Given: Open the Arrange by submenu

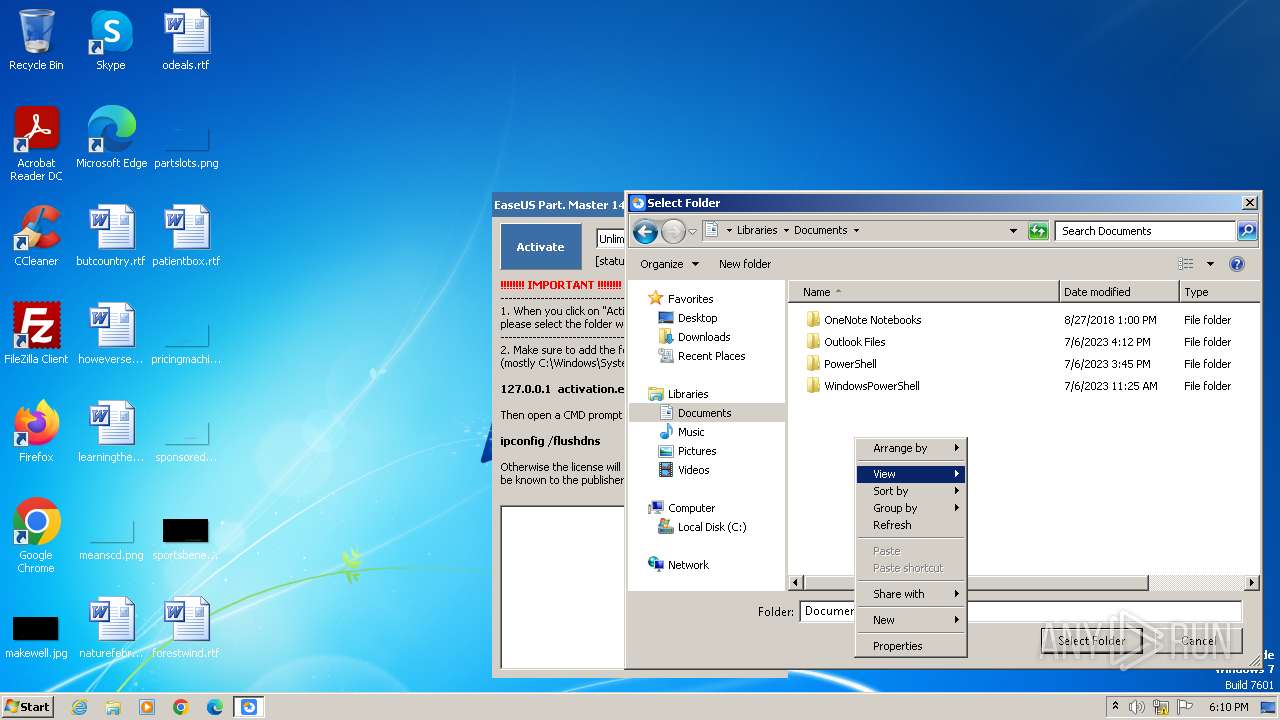Looking at the screenshot, I should point(911,448).
